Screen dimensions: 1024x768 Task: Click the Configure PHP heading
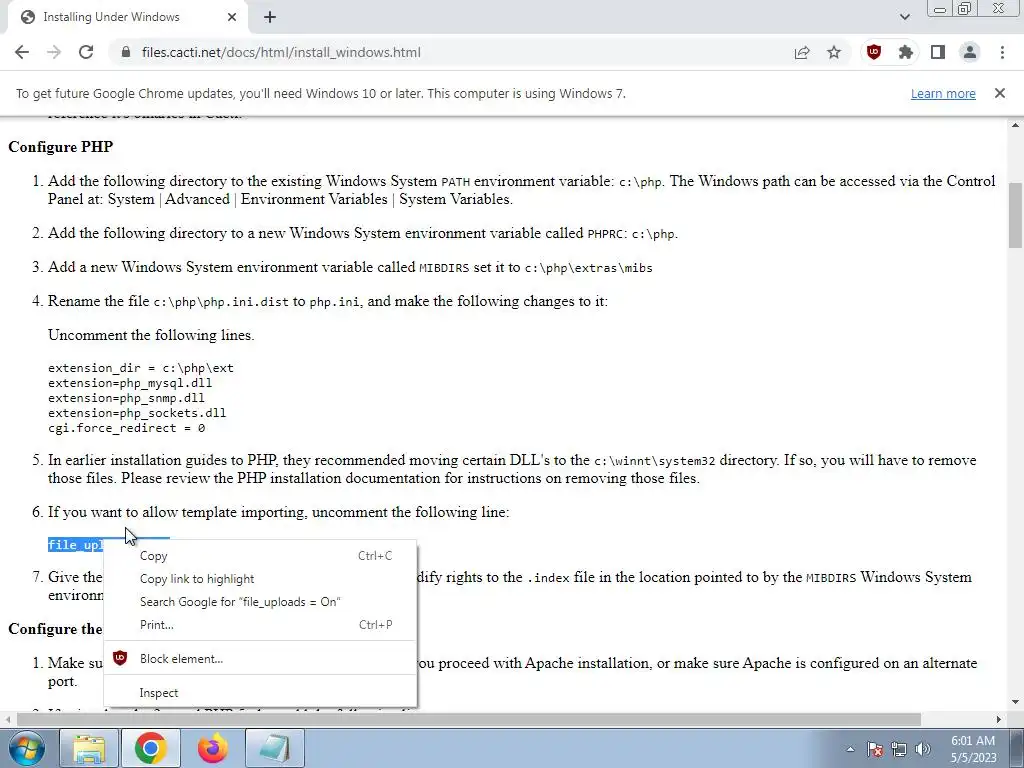pos(61,146)
